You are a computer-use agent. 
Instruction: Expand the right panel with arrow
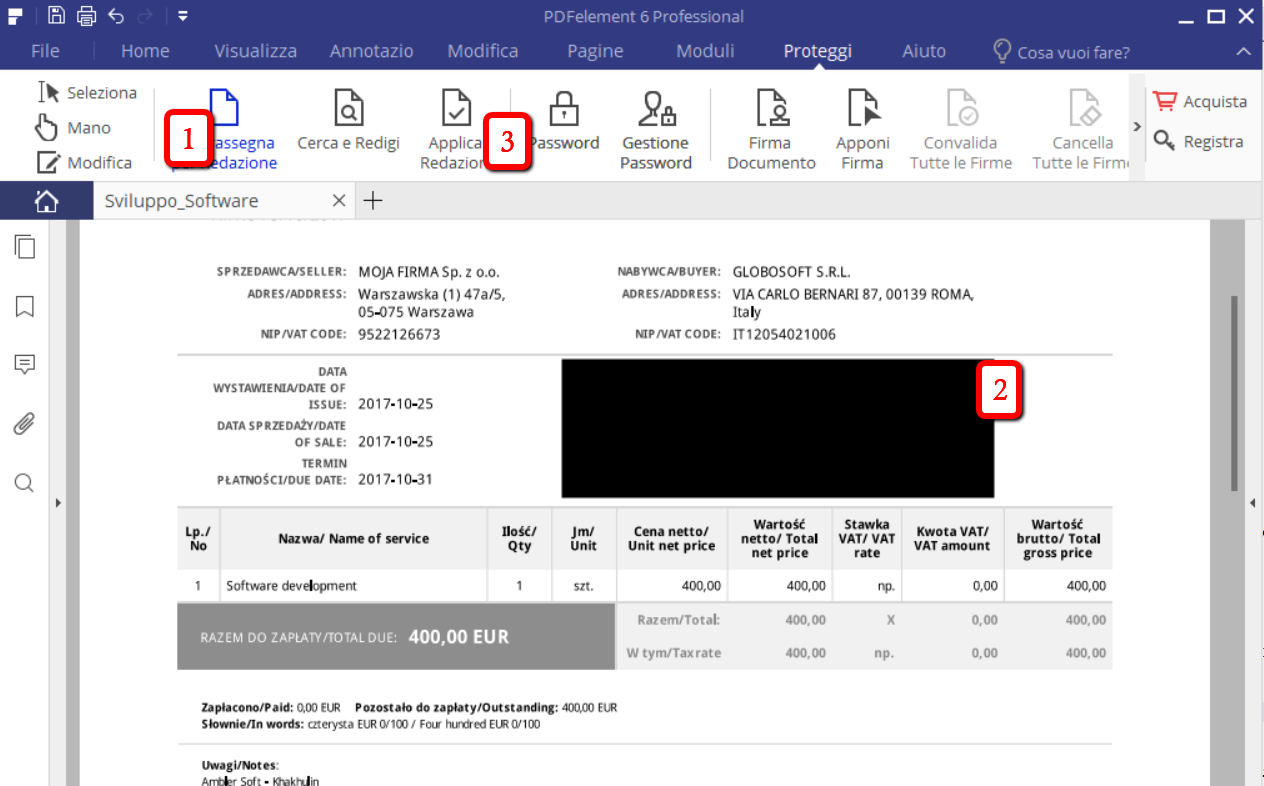[1253, 503]
